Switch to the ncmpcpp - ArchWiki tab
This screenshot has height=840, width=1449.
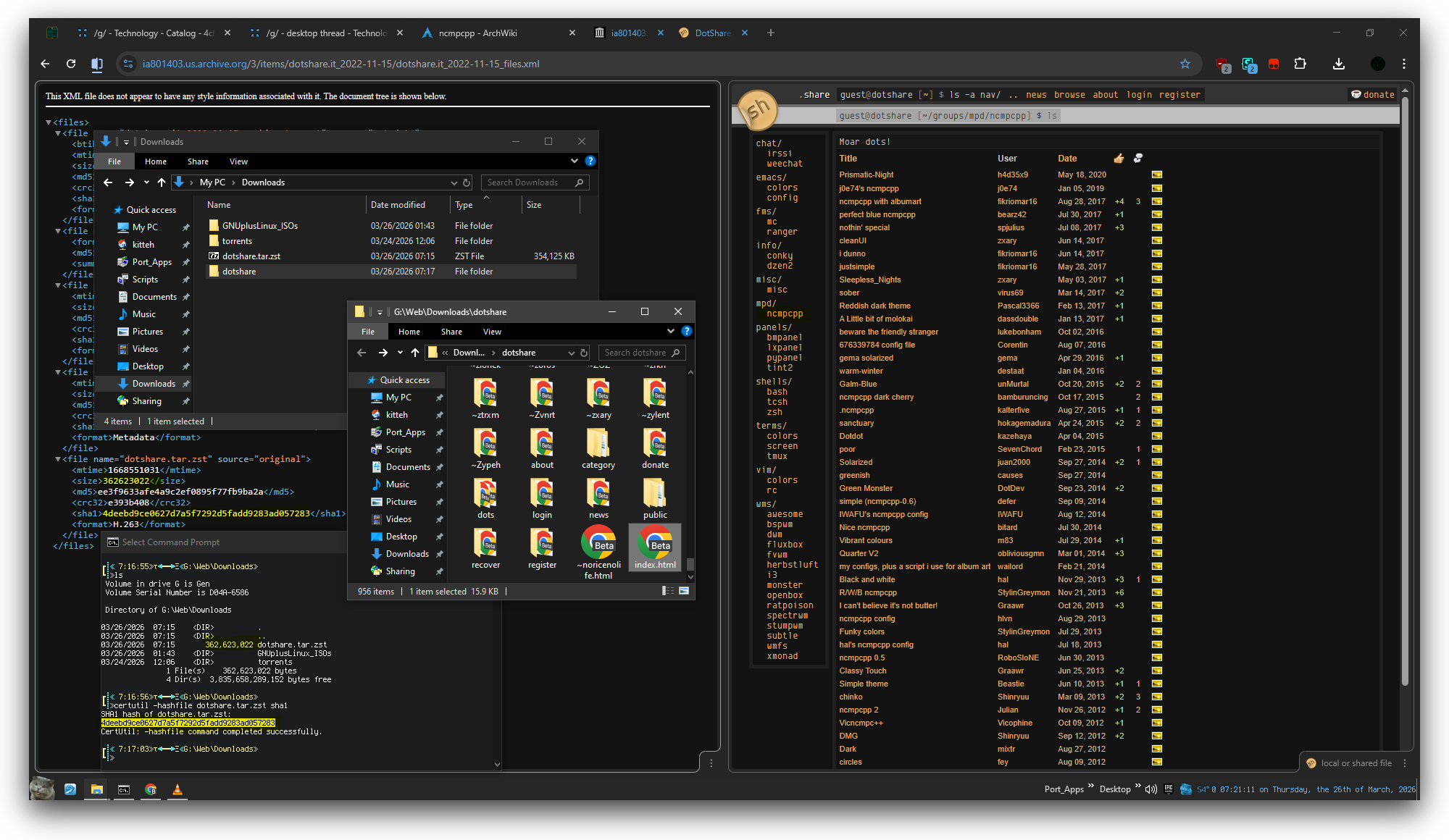[x=478, y=33]
